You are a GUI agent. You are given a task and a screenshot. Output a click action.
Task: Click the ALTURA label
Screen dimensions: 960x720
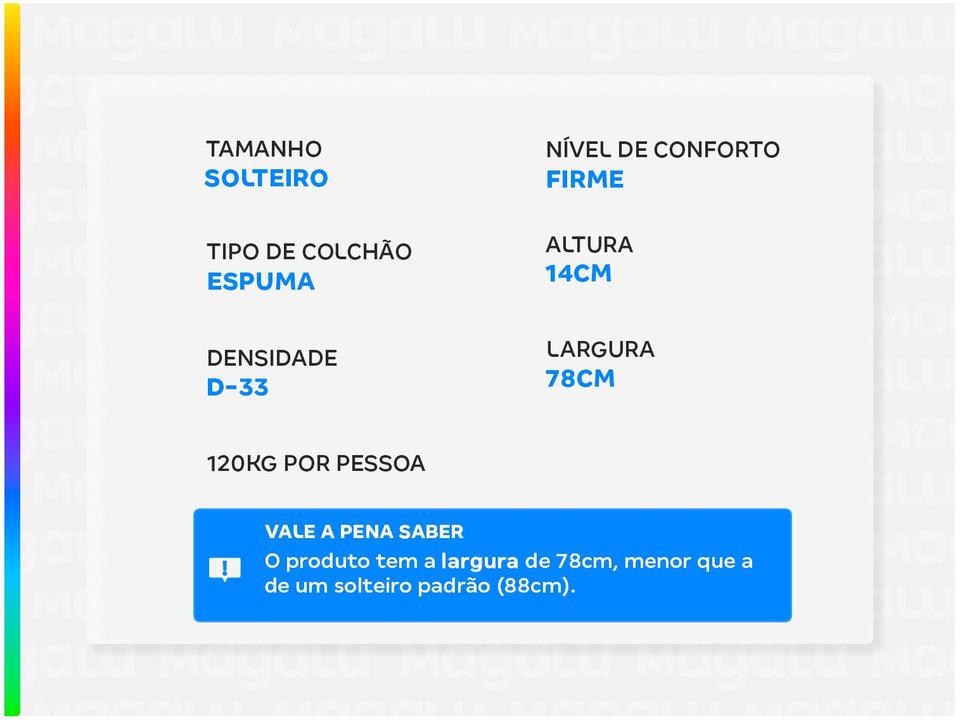click(589, 244)
